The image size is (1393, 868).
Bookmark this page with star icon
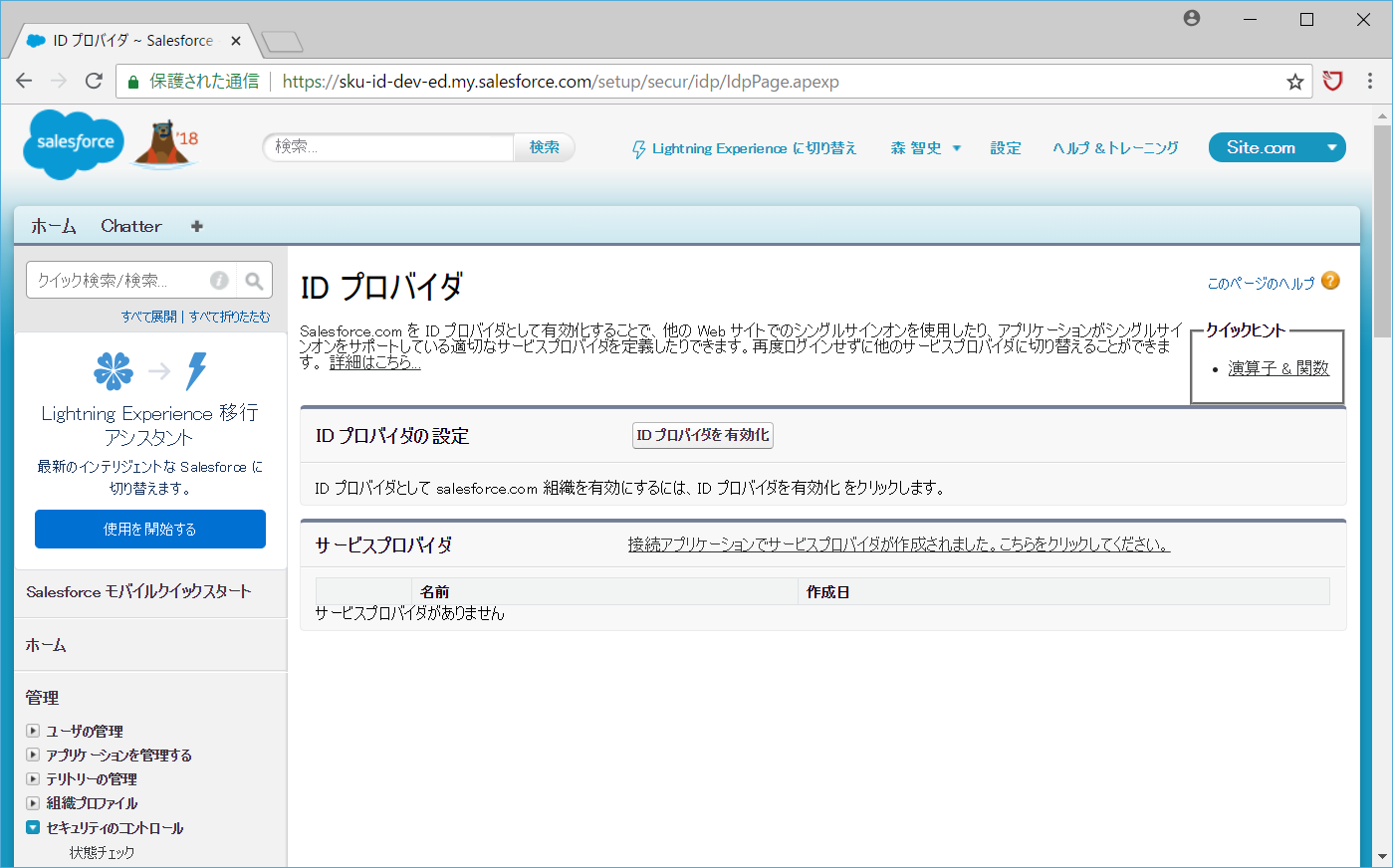[1294, 82]
